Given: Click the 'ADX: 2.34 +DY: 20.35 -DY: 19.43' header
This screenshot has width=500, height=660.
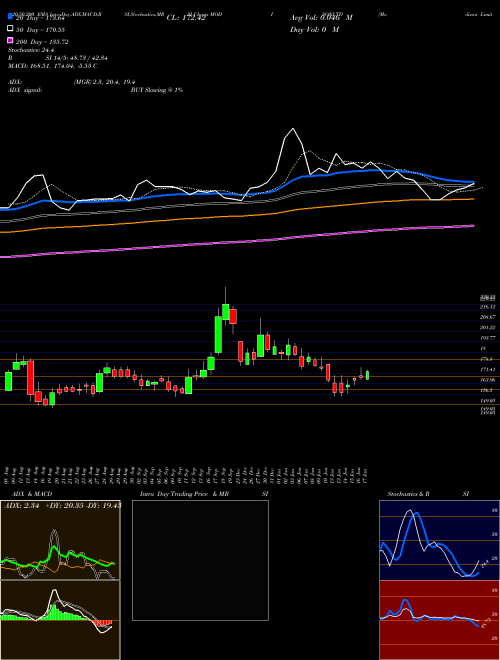Looking at the screenshot, I should [62, 506].
